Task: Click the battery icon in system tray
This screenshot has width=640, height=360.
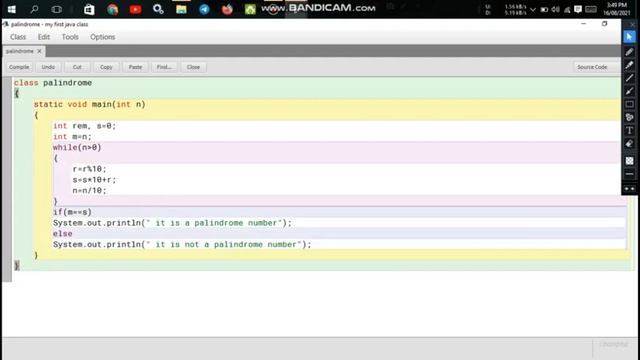Action: [x=544, y=9]
